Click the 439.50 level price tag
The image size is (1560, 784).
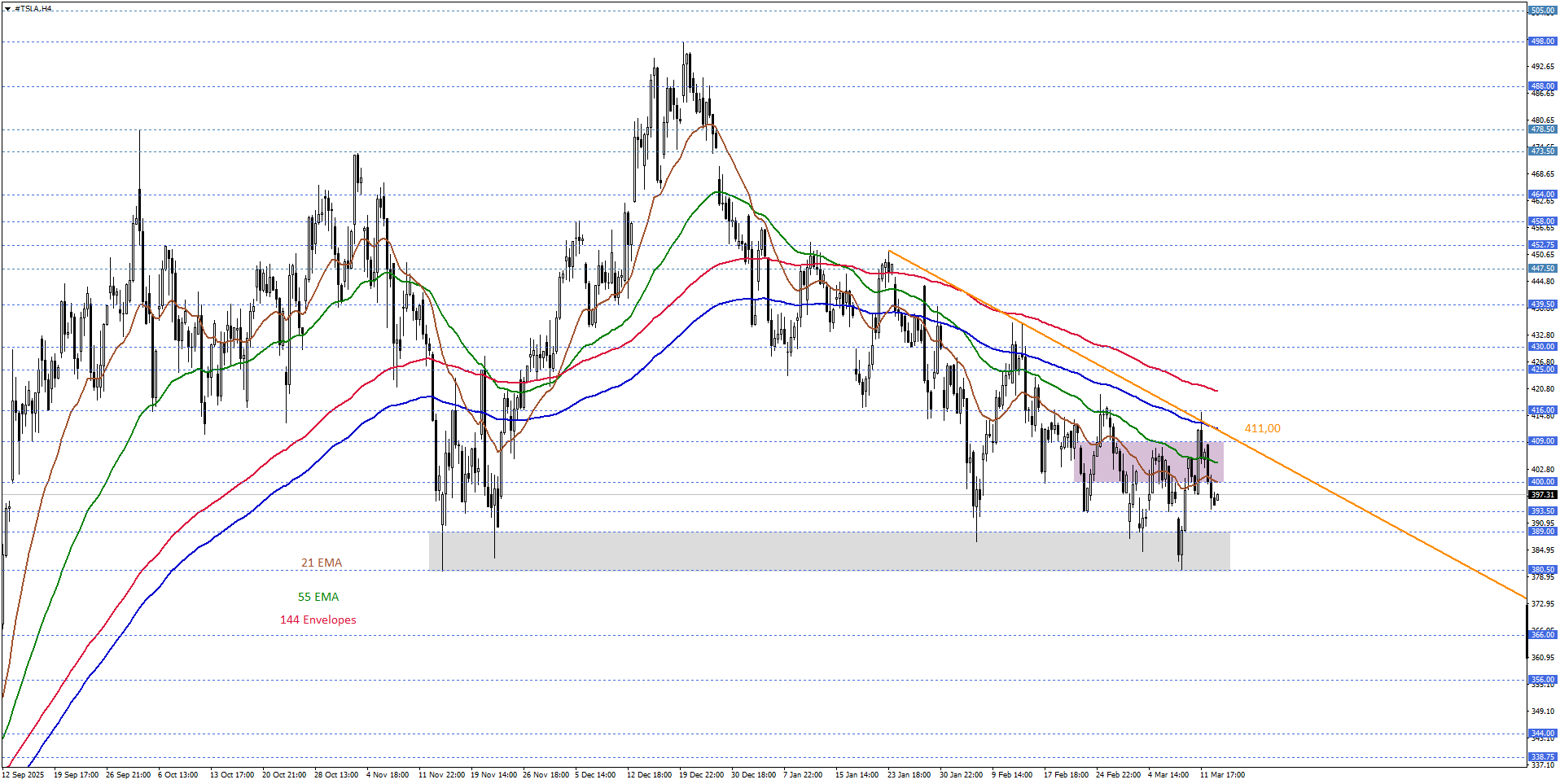tap(1542, 304)
